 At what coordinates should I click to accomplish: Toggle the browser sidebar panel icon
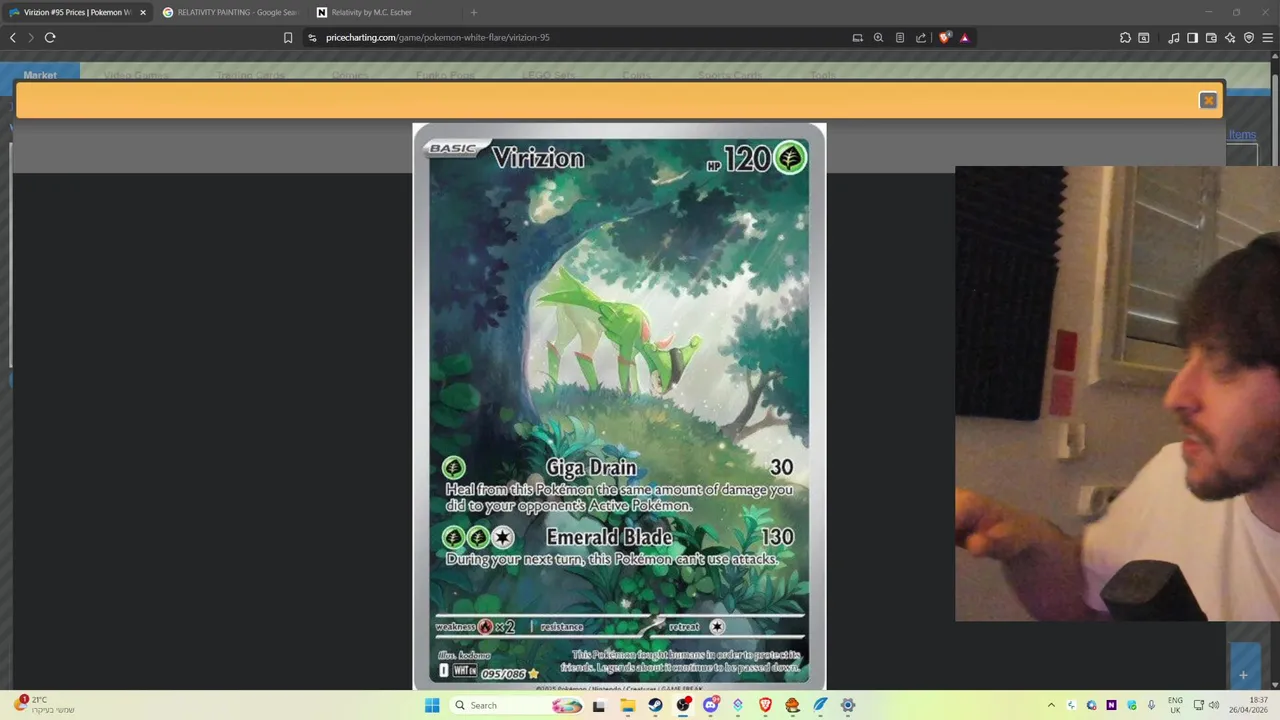pyautogui.click(x=1192, y=37)
